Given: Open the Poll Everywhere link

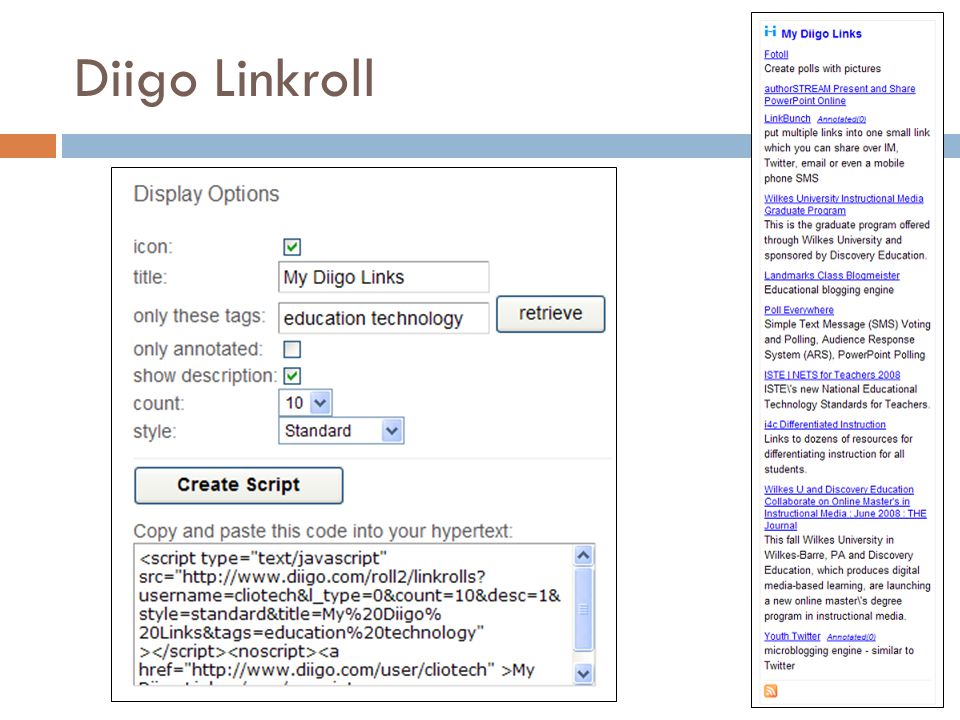Looking at the screenshot, I should click(798, 310).
